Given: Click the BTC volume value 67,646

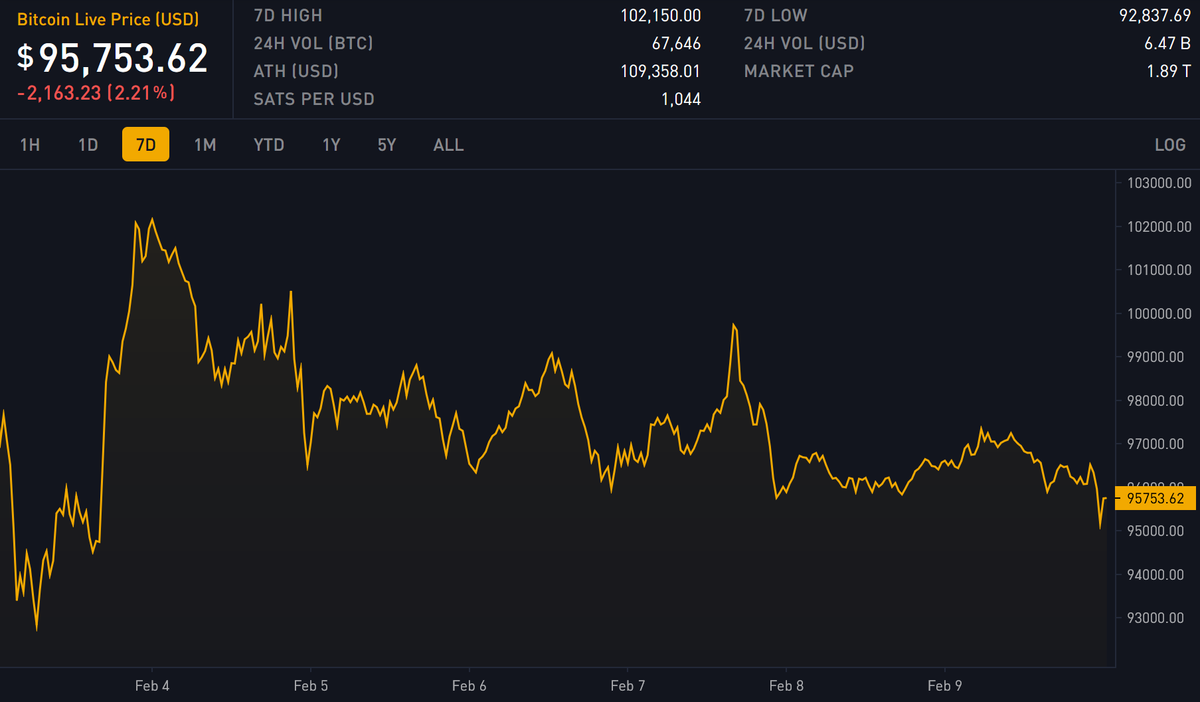Looking at the screenshot, I should (x=675, y=44).
